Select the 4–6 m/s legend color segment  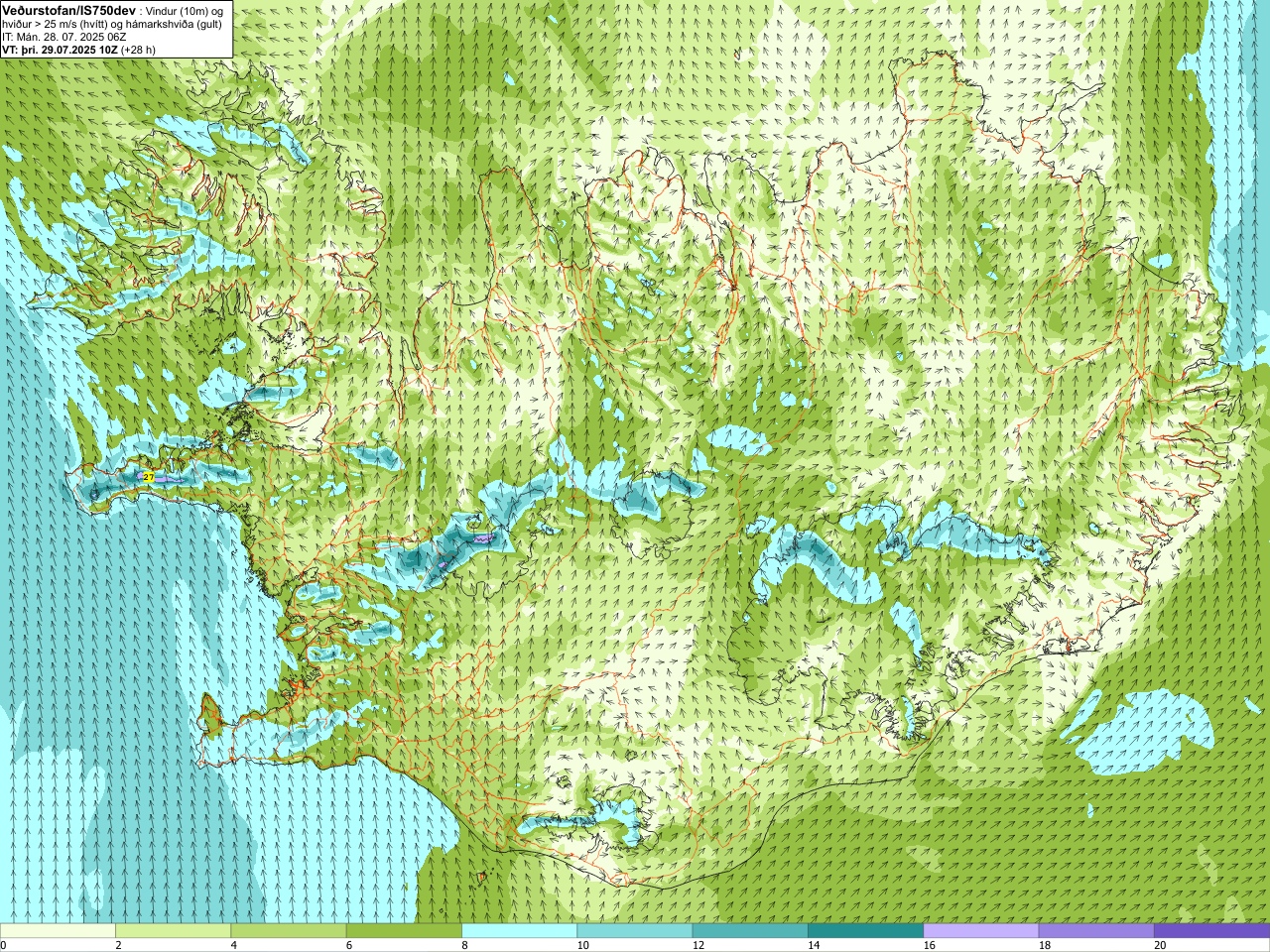coord(289,931)
